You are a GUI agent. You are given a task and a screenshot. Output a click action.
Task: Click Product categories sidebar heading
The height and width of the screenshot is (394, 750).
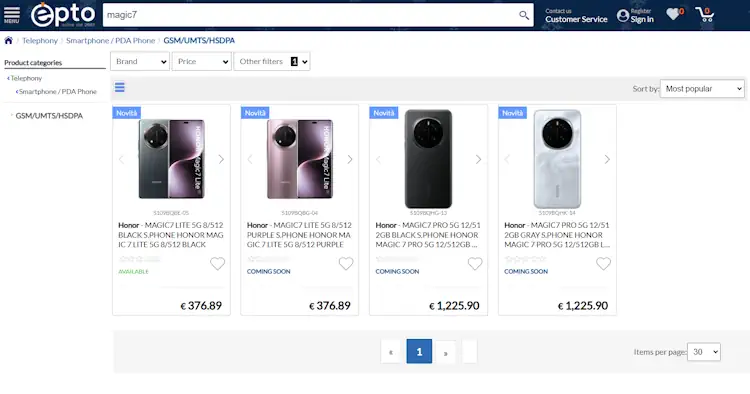33,63
